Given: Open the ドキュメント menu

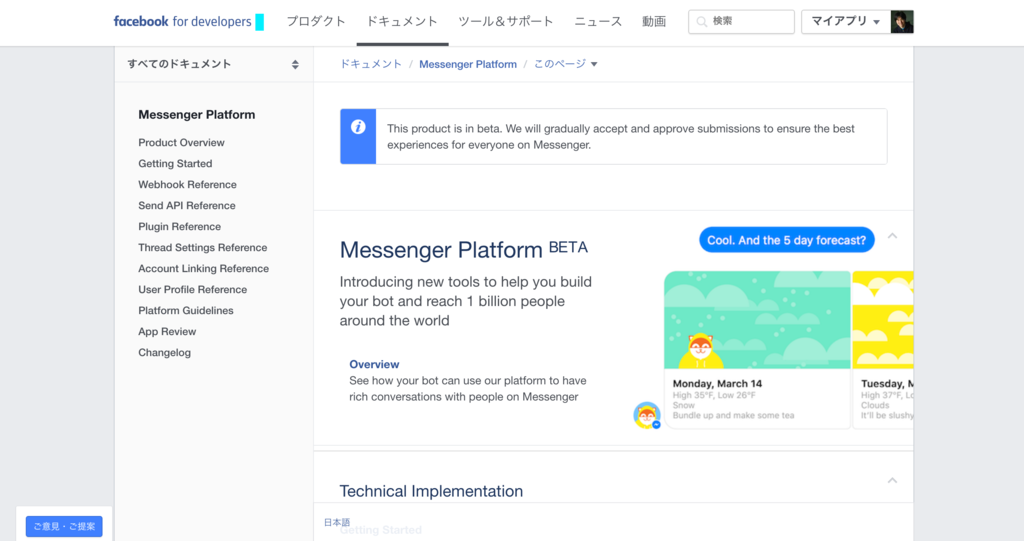Looking at the screenshot, I should click(402, 22).
